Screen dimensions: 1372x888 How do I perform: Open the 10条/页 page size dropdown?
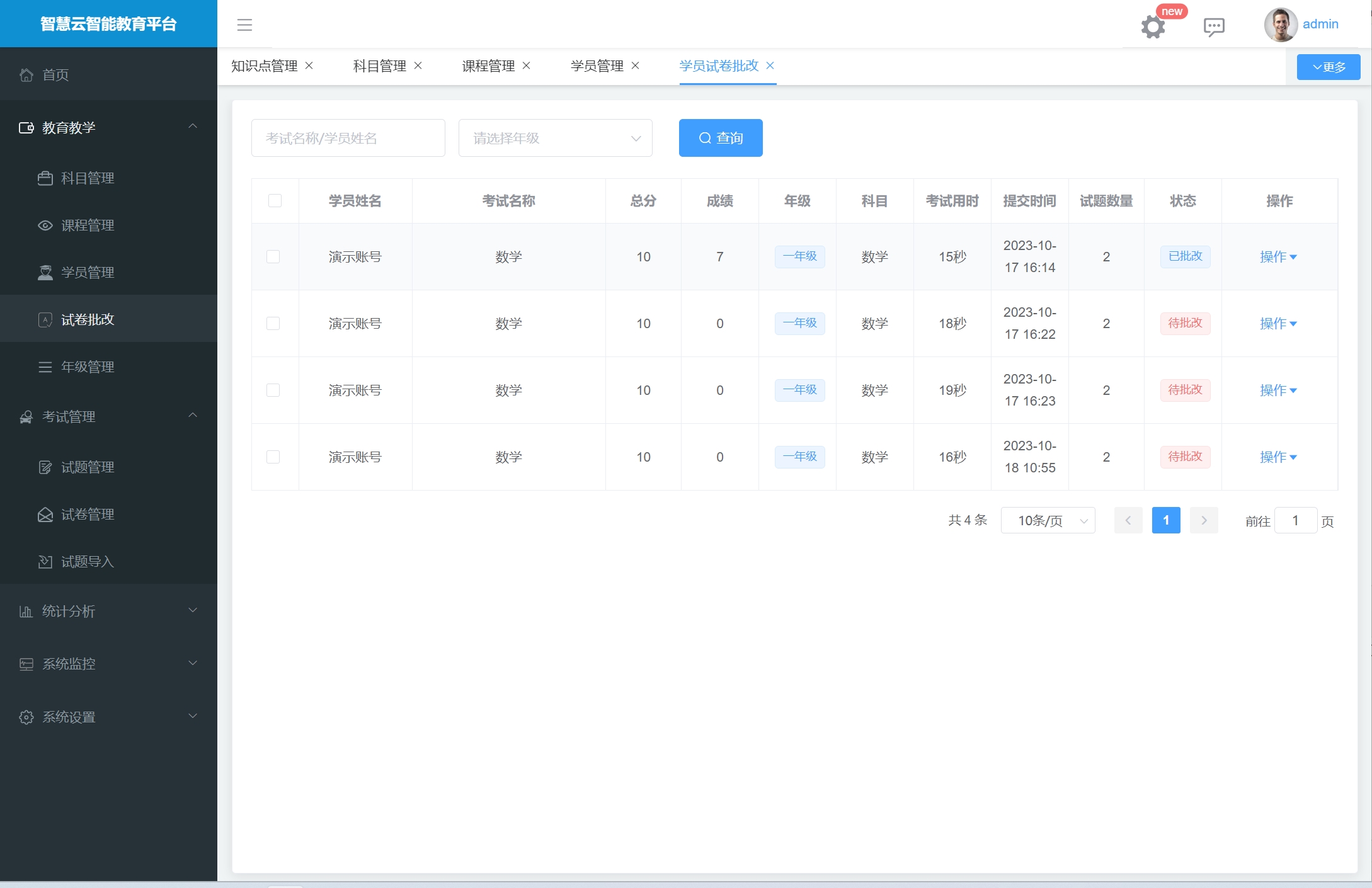point(1048,521)
